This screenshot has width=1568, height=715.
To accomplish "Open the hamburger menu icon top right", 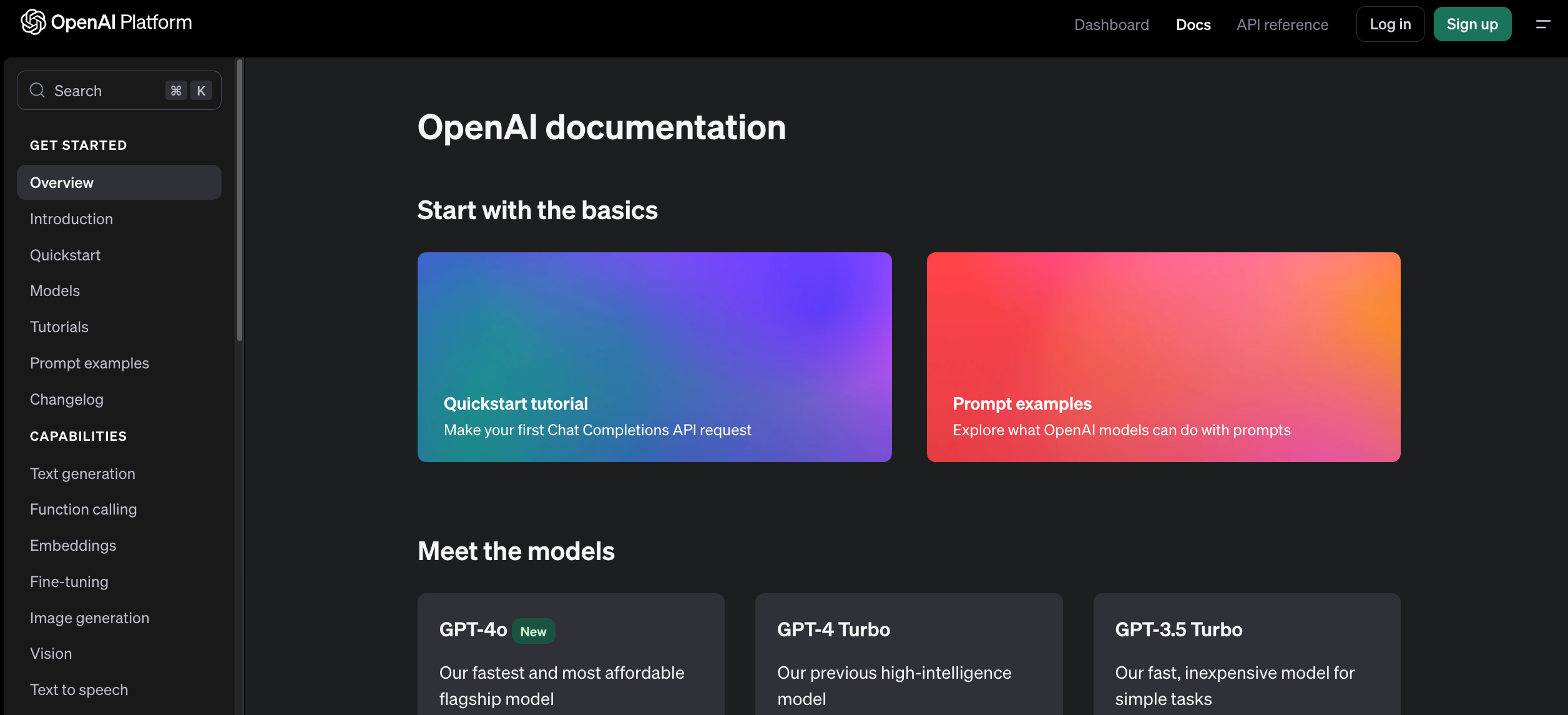I will point(1542,24).
